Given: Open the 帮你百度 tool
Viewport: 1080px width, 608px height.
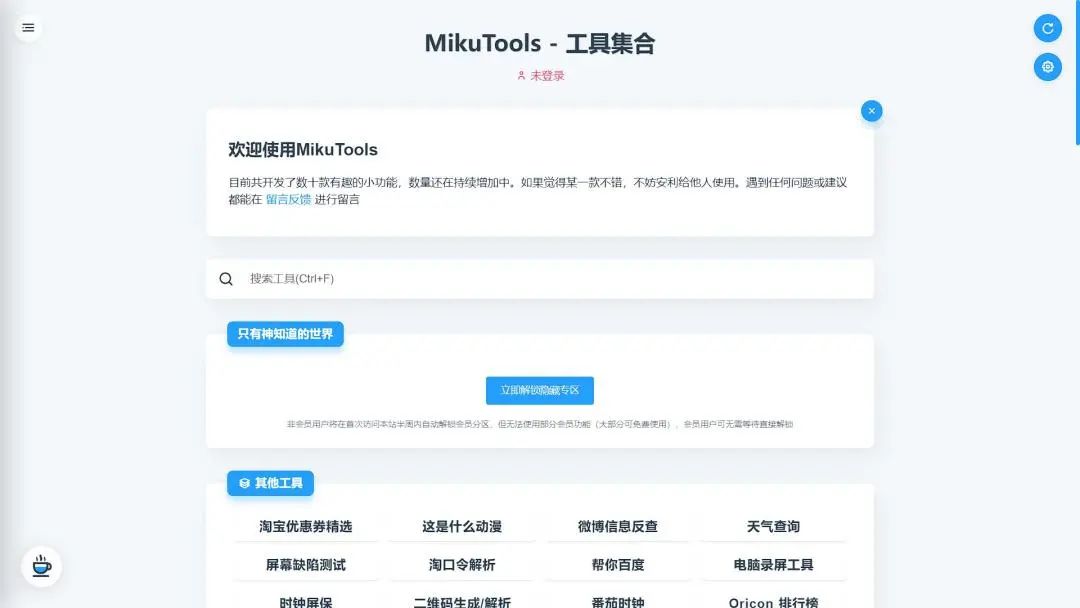Looking at the screenshot, I should [618, 565].
